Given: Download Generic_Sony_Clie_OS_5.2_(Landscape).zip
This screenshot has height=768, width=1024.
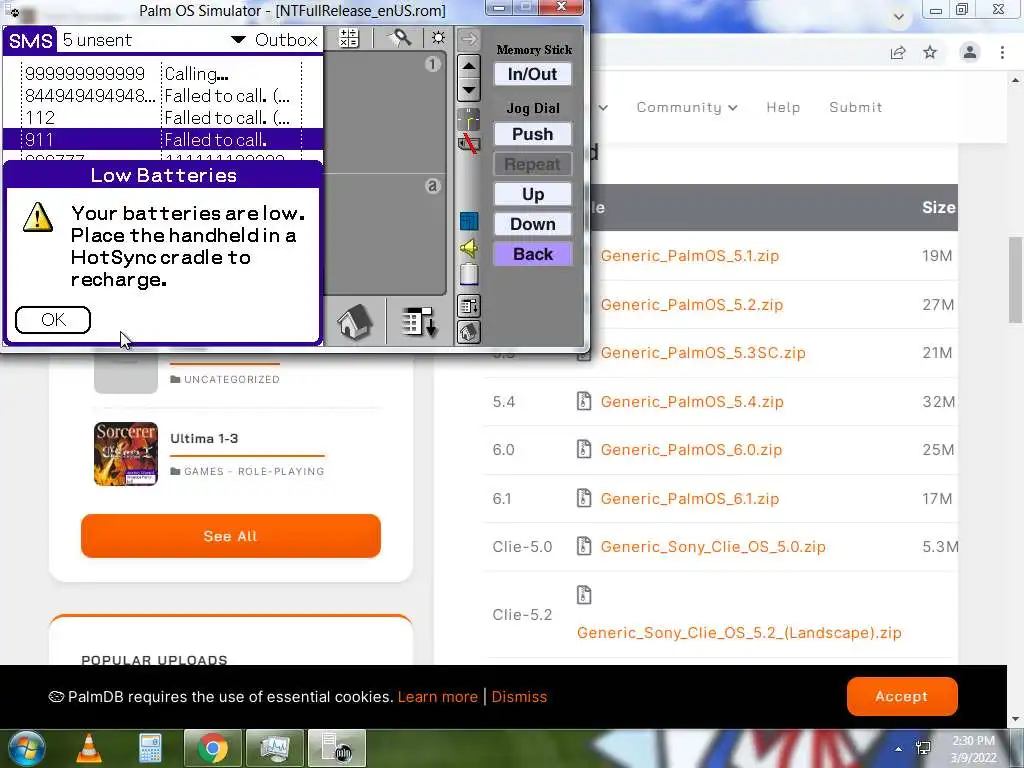Looking at the screenshot, I should pos(739,633).
